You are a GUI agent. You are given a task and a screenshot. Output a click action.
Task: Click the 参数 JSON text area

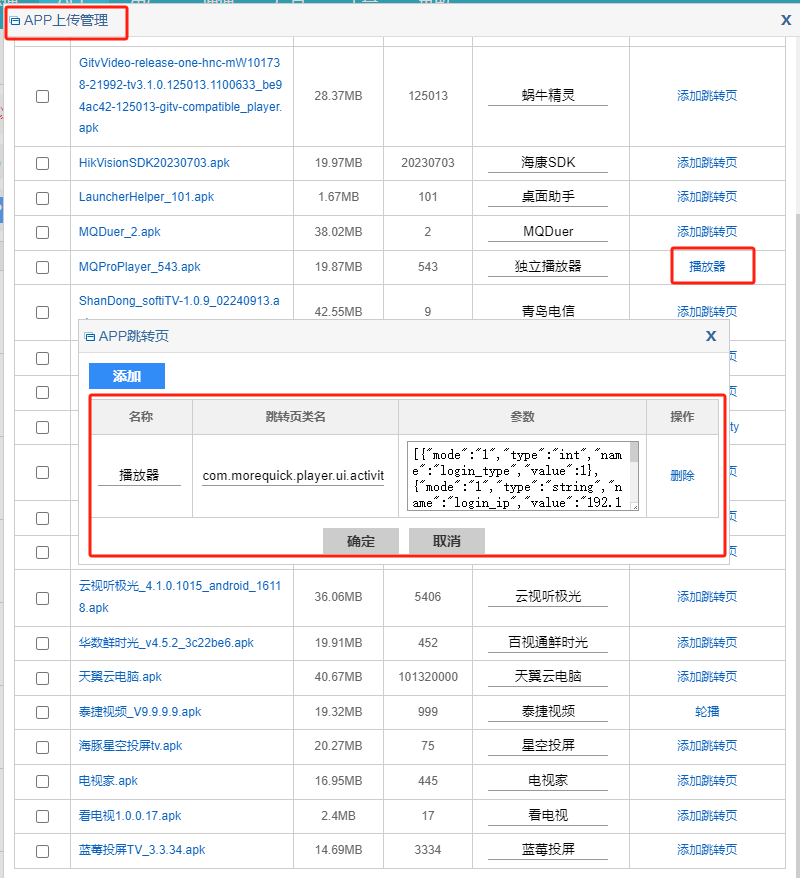[x=518, y=476]
